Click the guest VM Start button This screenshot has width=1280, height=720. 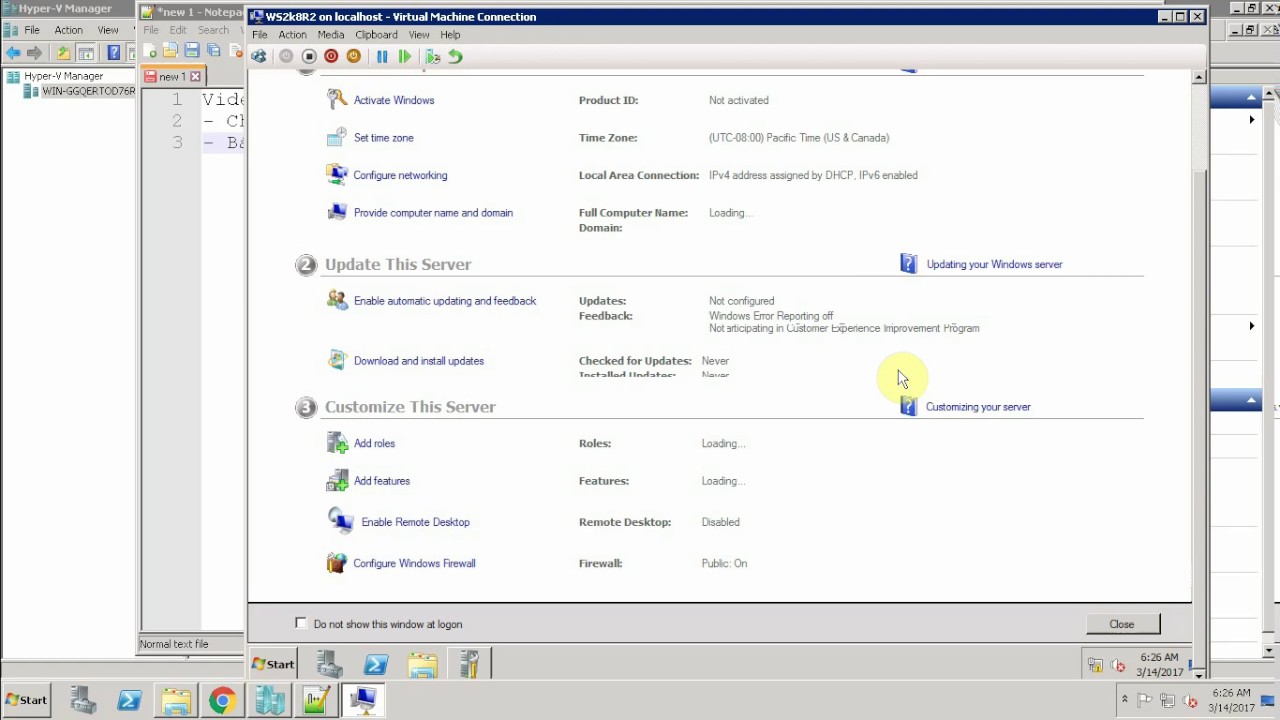pos(273,664)
